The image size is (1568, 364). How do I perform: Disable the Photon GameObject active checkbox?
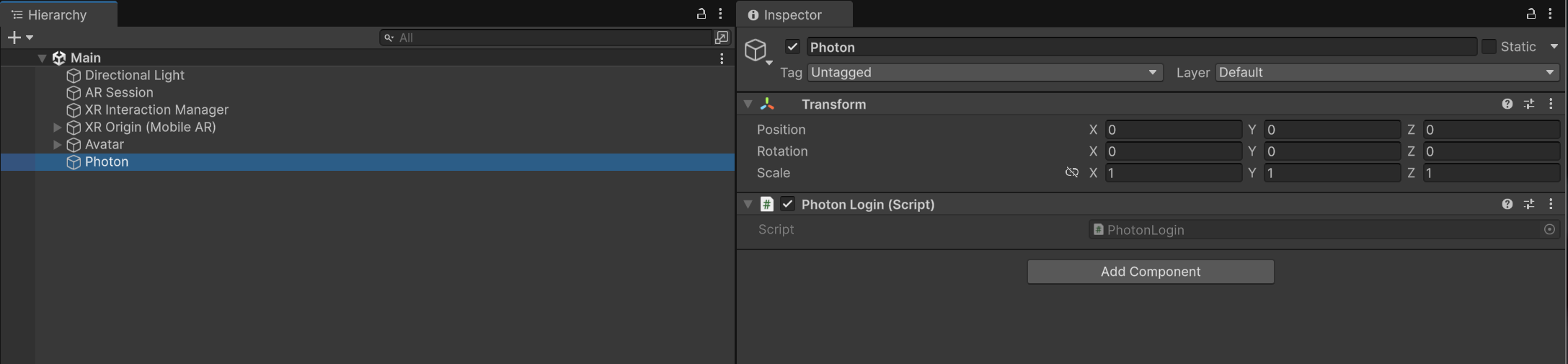tap(792, 47)
